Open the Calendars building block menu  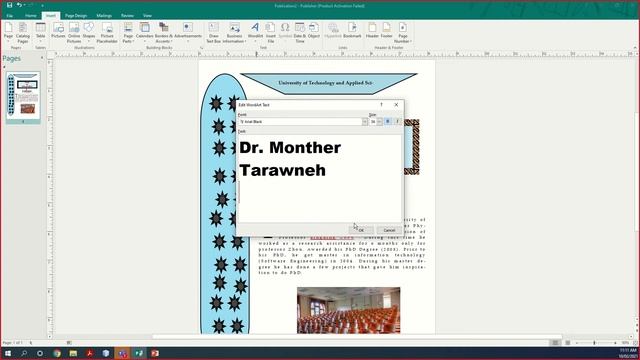tap(144, 32)
